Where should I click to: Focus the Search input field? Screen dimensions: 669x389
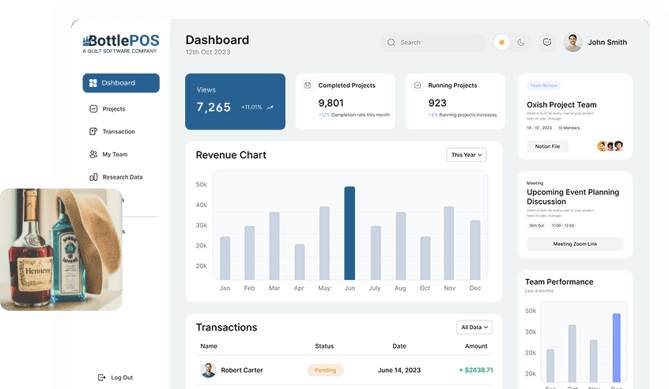click(x=433, y=42)
